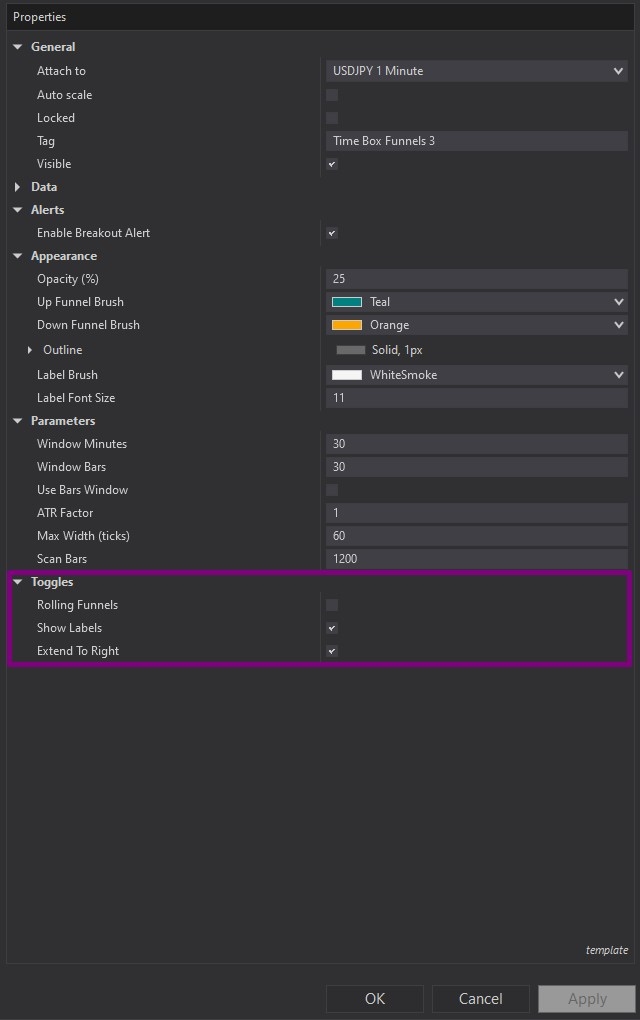Screen dimensions: 640x1020
Task: Click the Cancel button
Action: point(480,998)
